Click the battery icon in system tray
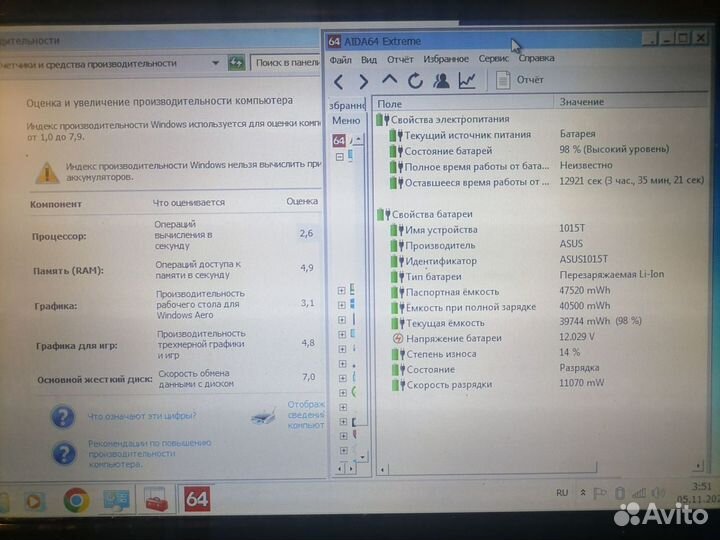The height and width of the screenshot is (540, 720). point(619,493)
